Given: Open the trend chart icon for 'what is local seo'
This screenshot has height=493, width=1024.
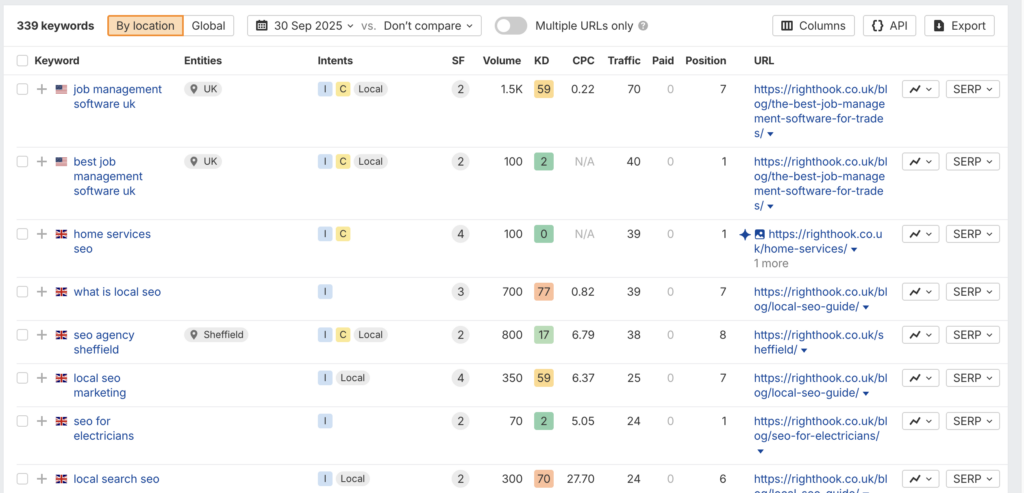Looking at the screenshot, I should pyautogui.click(x=920, y=292).
